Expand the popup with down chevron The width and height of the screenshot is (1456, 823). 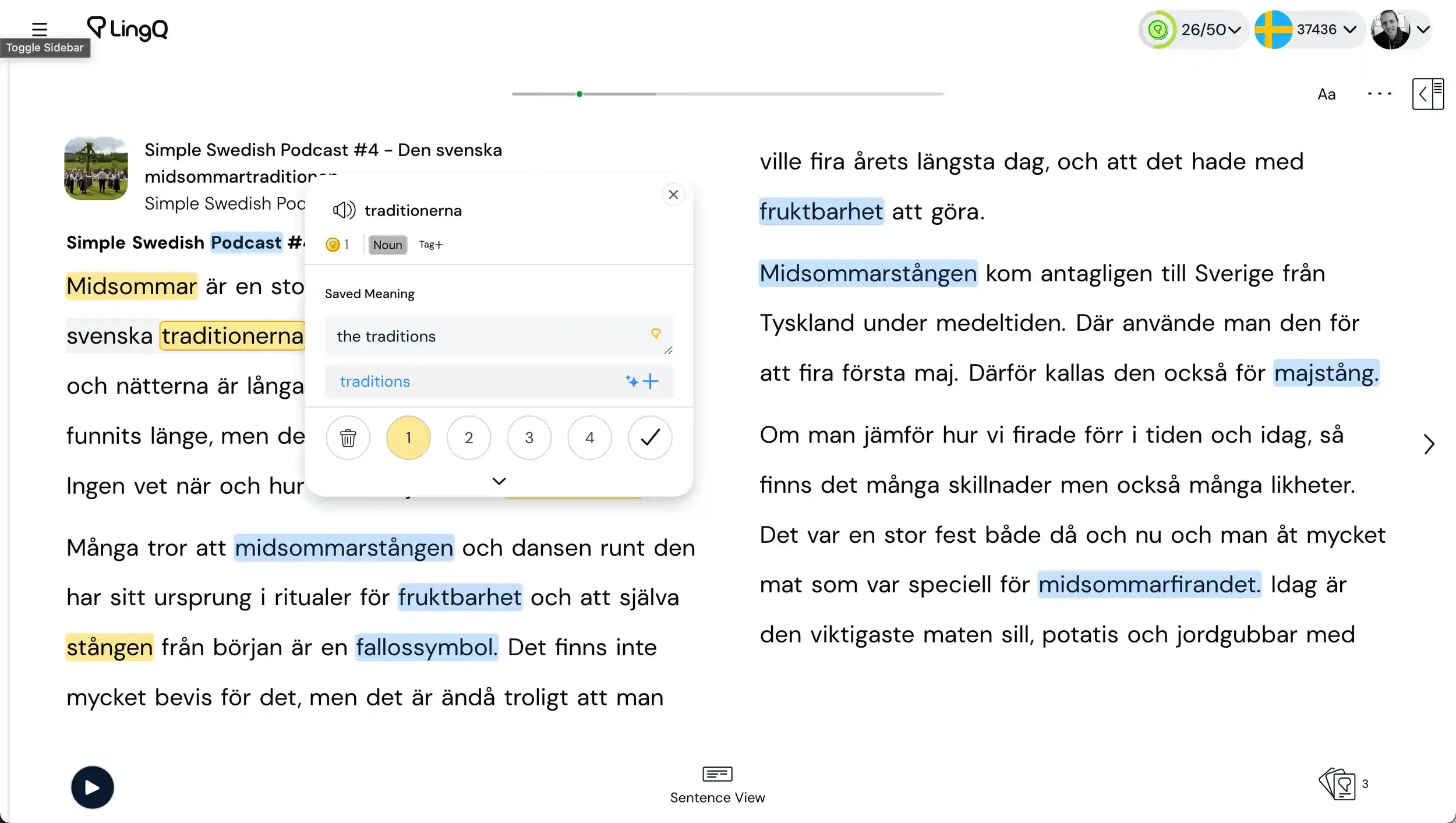point(499,481)
